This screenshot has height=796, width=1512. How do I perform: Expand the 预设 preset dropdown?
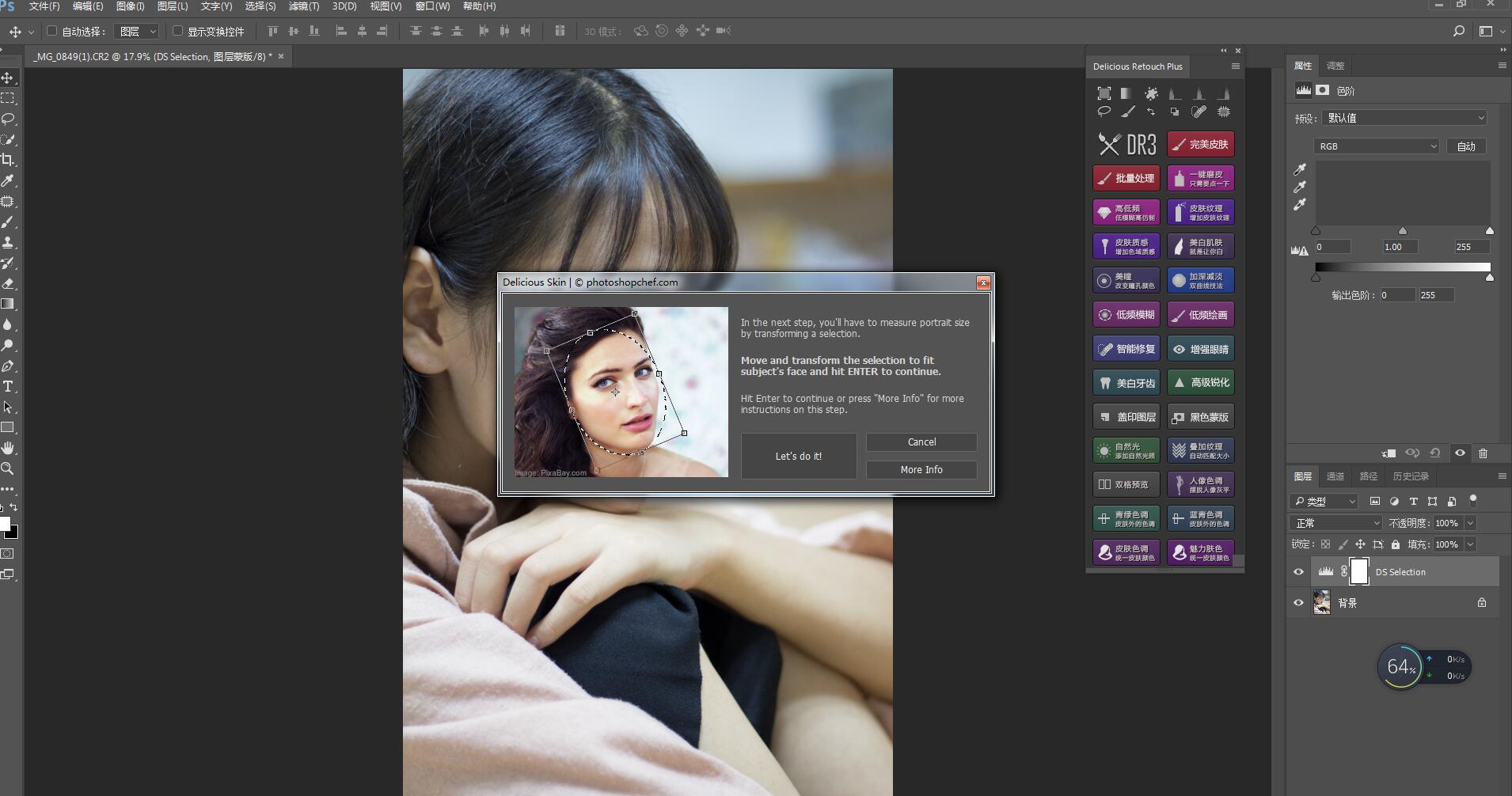pyautogui.click(x=1406, y=118)
